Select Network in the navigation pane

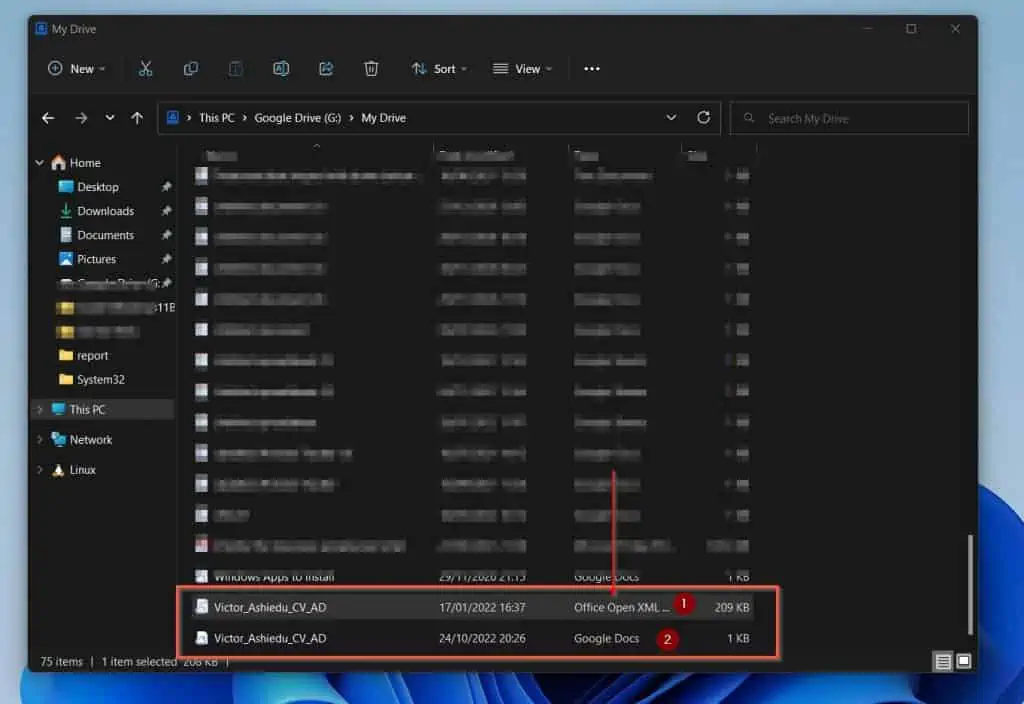[91, 440]
